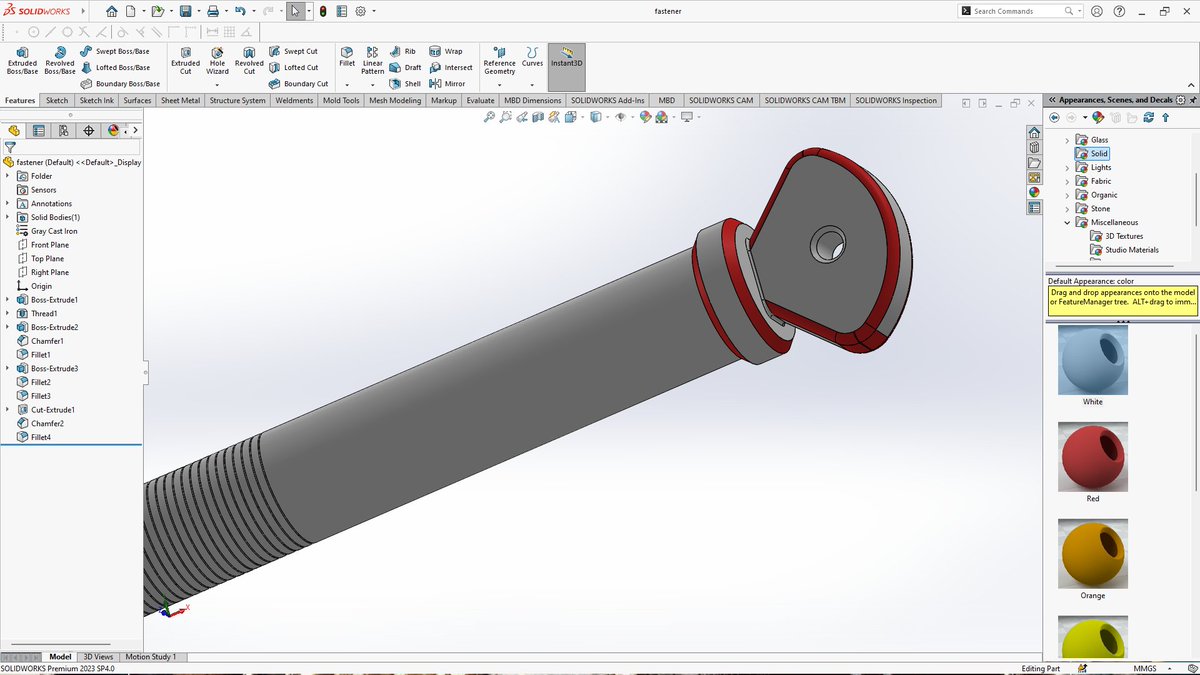Image resolution: width=1200 pixels, height=675 pixels.
Task: Click the Extruded Boss/Base tool
Action: tap(22, 60)
